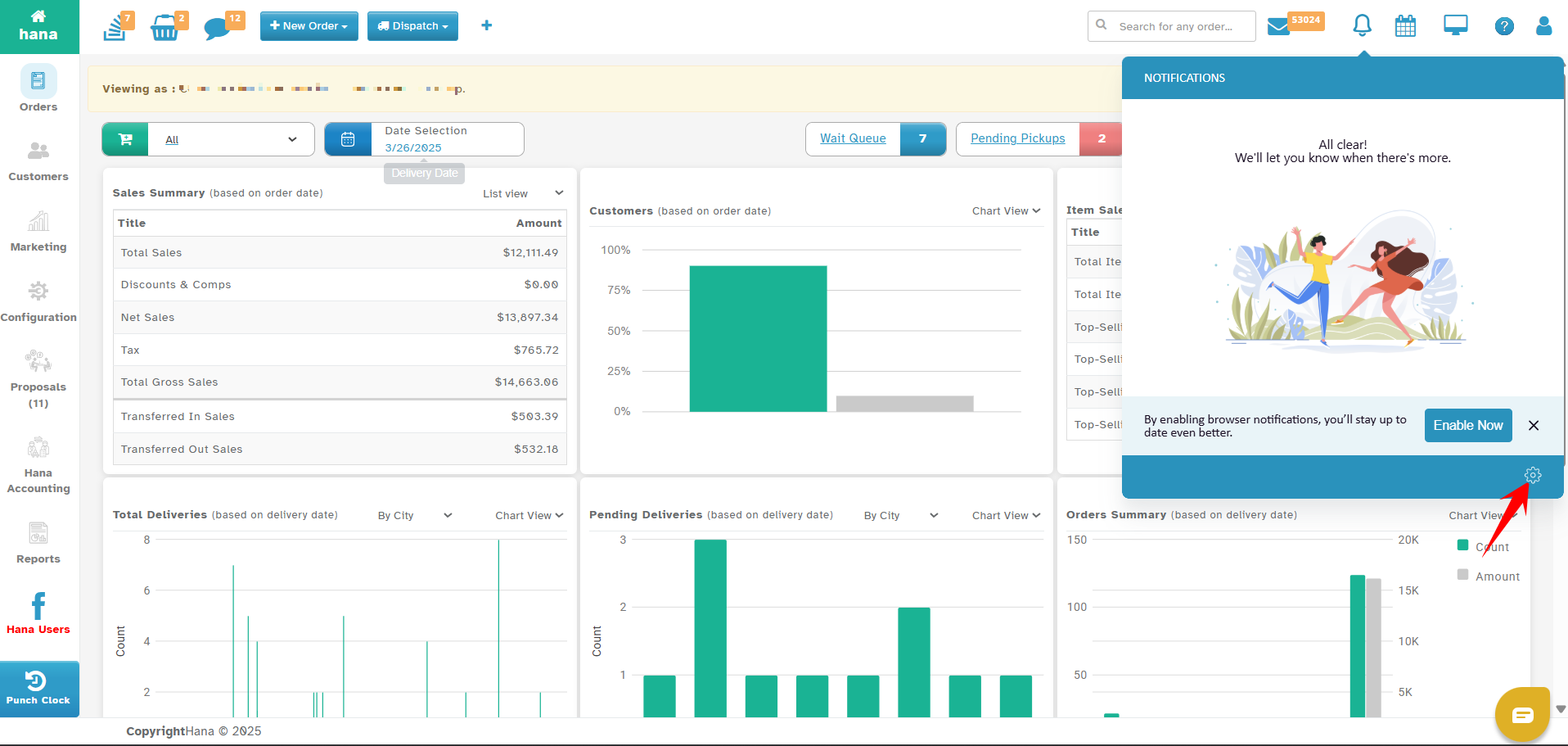1568x746 pixels.
Task: Click the plus add shortcut icon
Action: click(x=486, y=25)
